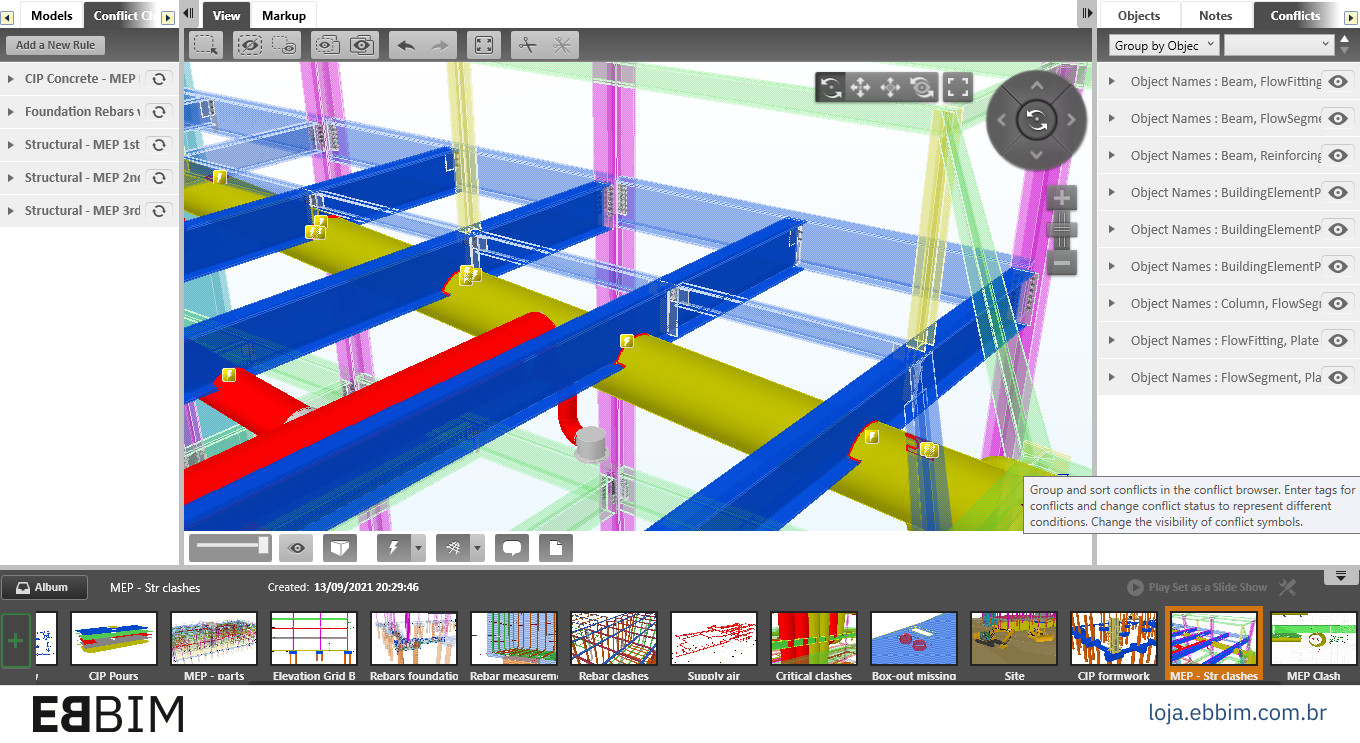
Task: Click the Album button
Action: pos(44,588)
